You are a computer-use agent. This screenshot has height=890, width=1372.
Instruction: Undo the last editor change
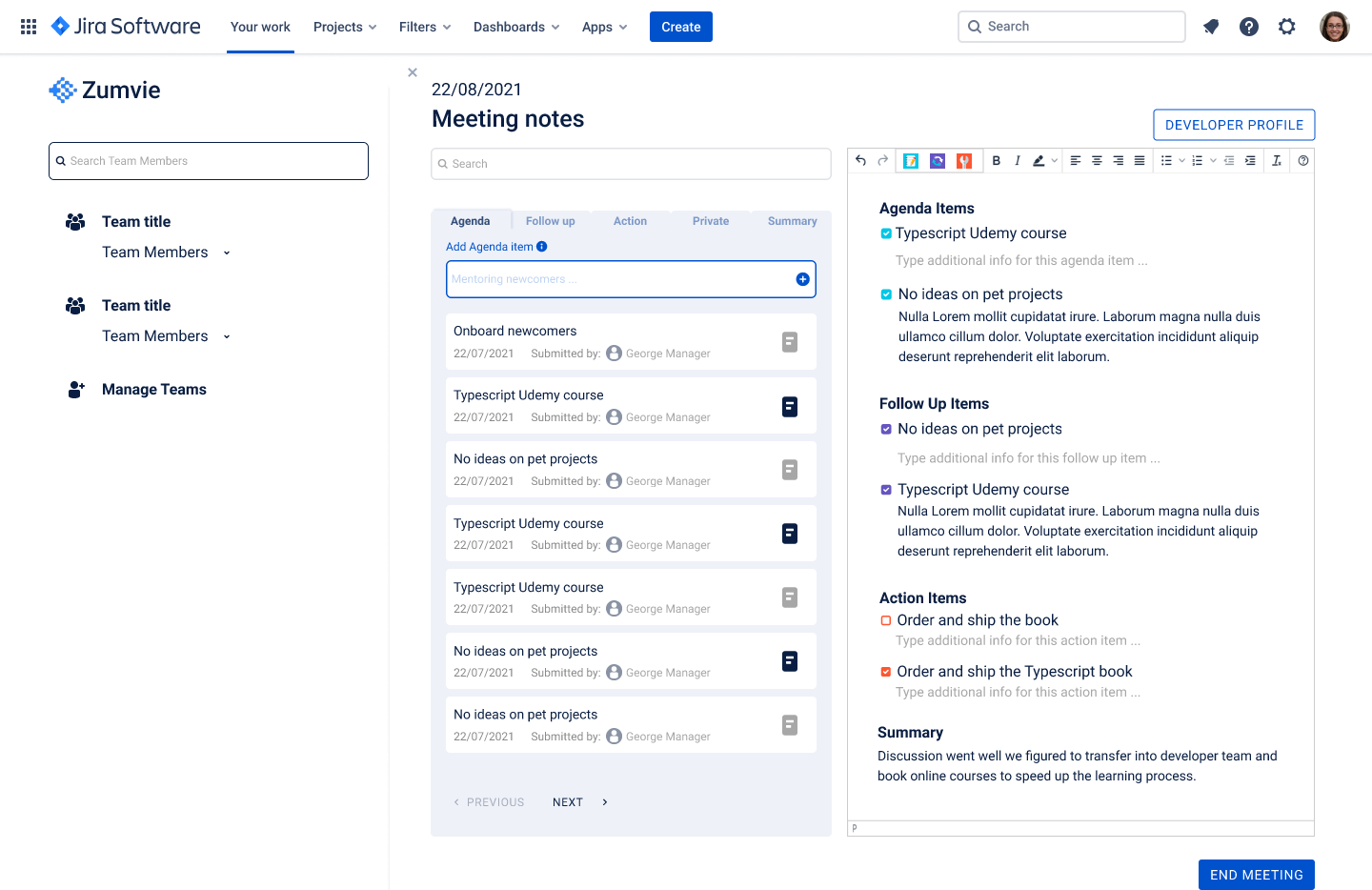coord(860,160)
